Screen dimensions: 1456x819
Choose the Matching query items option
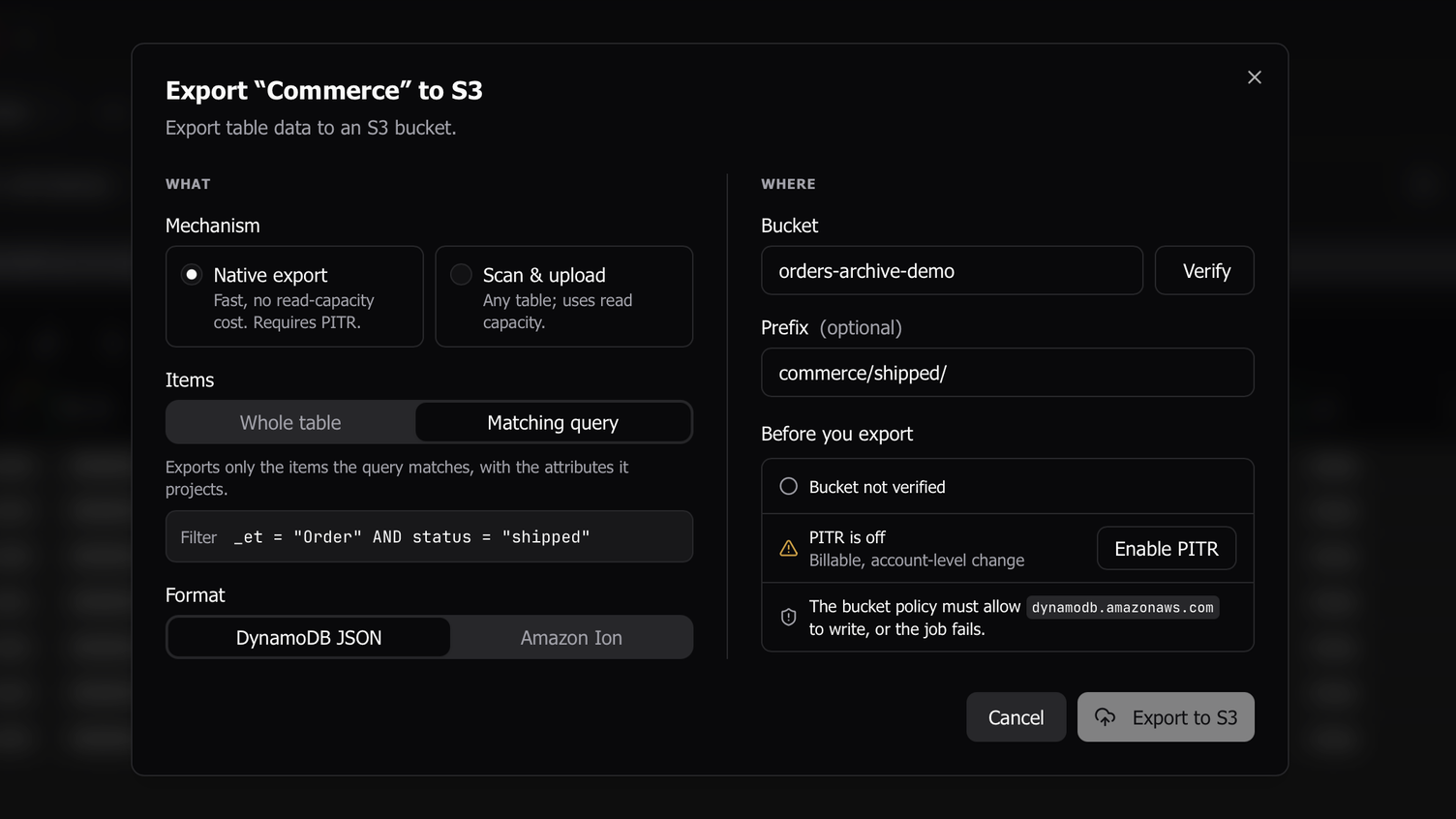[553, 423]
